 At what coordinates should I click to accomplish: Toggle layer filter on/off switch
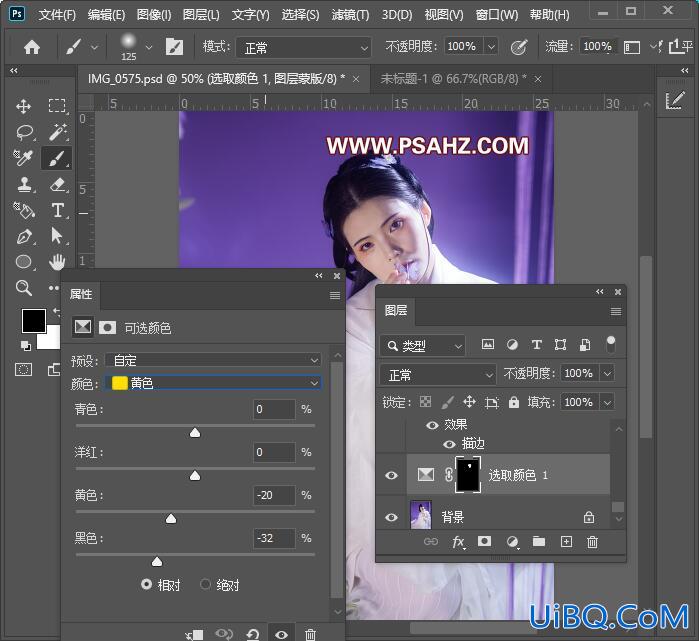pos(611,344)
